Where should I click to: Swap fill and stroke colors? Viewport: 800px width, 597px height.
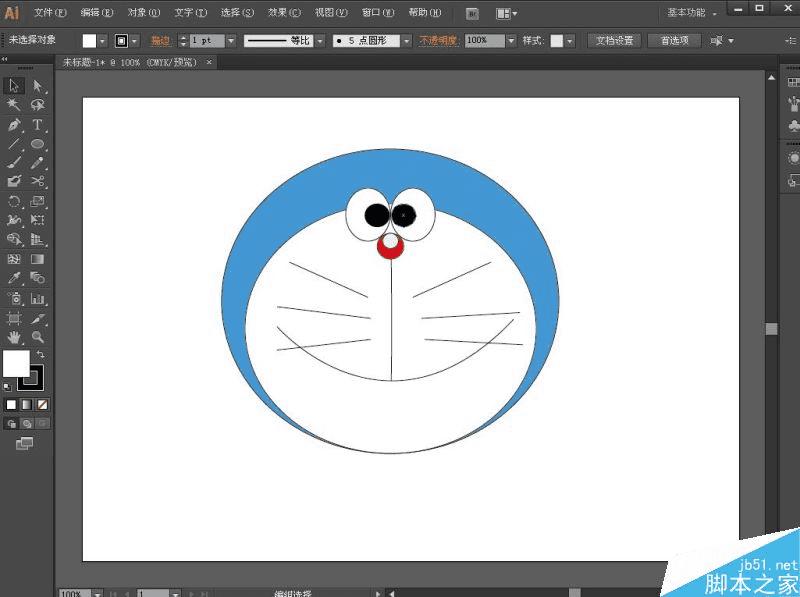pyautogui.click(x=41, y=355)
